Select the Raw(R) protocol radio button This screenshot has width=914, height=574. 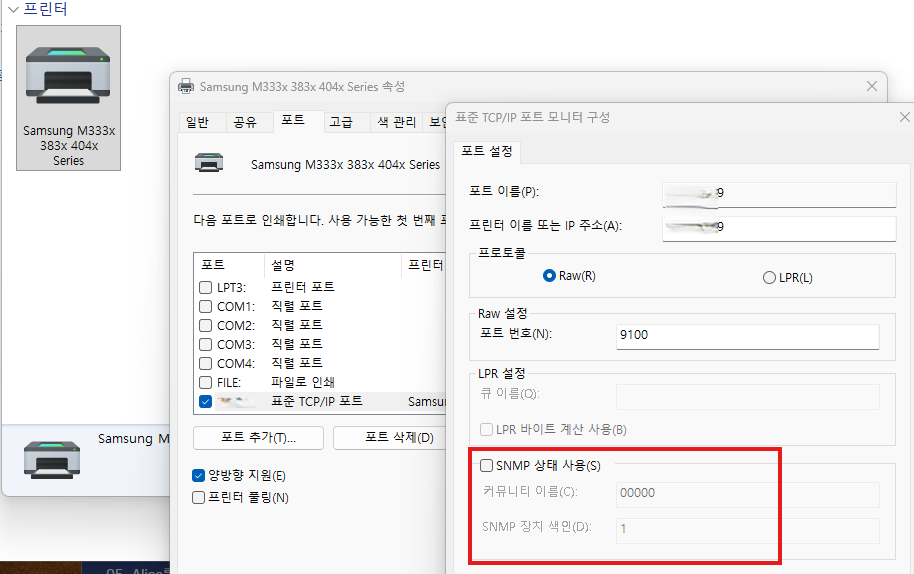549,276
